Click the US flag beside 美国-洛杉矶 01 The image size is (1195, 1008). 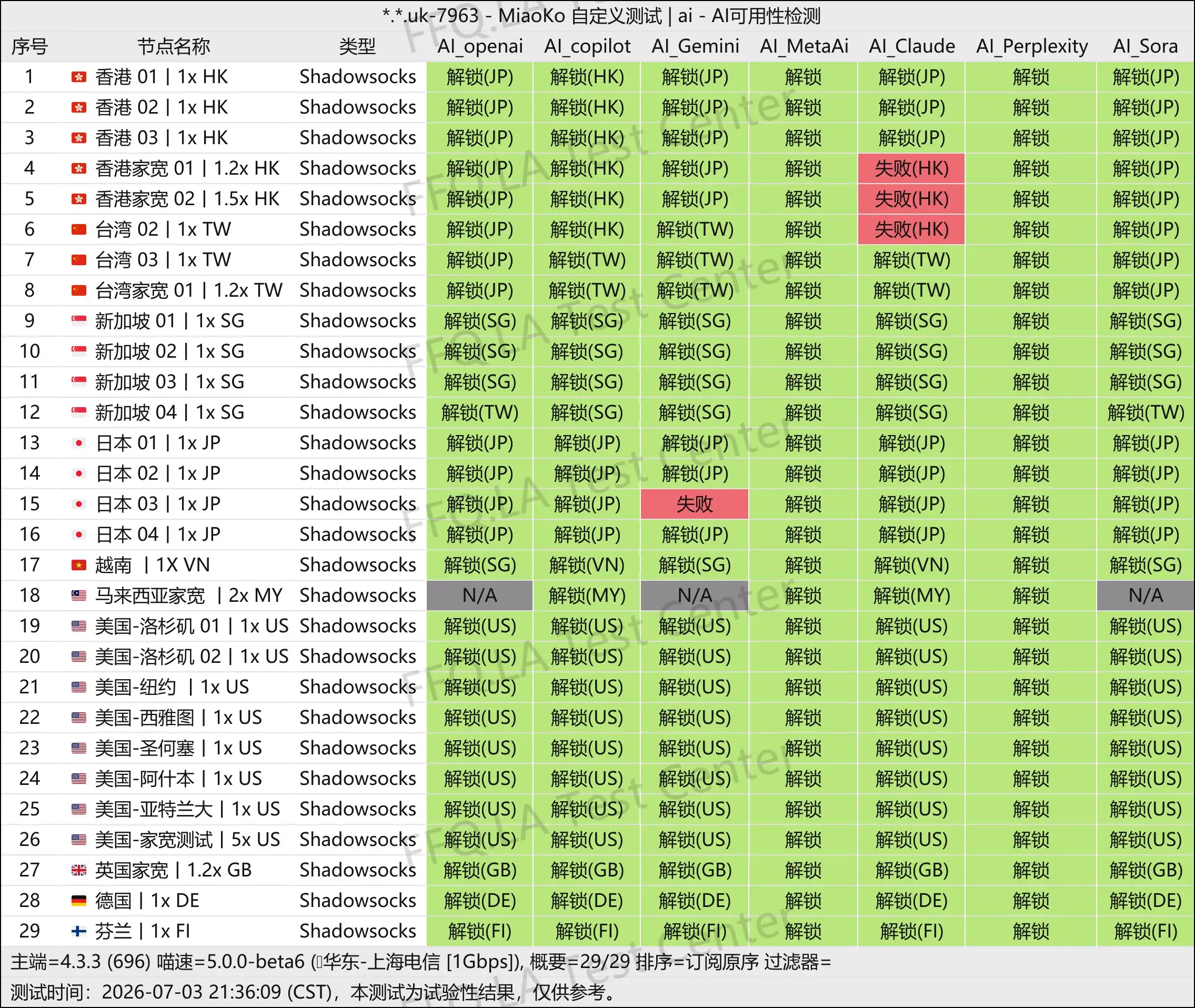(79, 626)
